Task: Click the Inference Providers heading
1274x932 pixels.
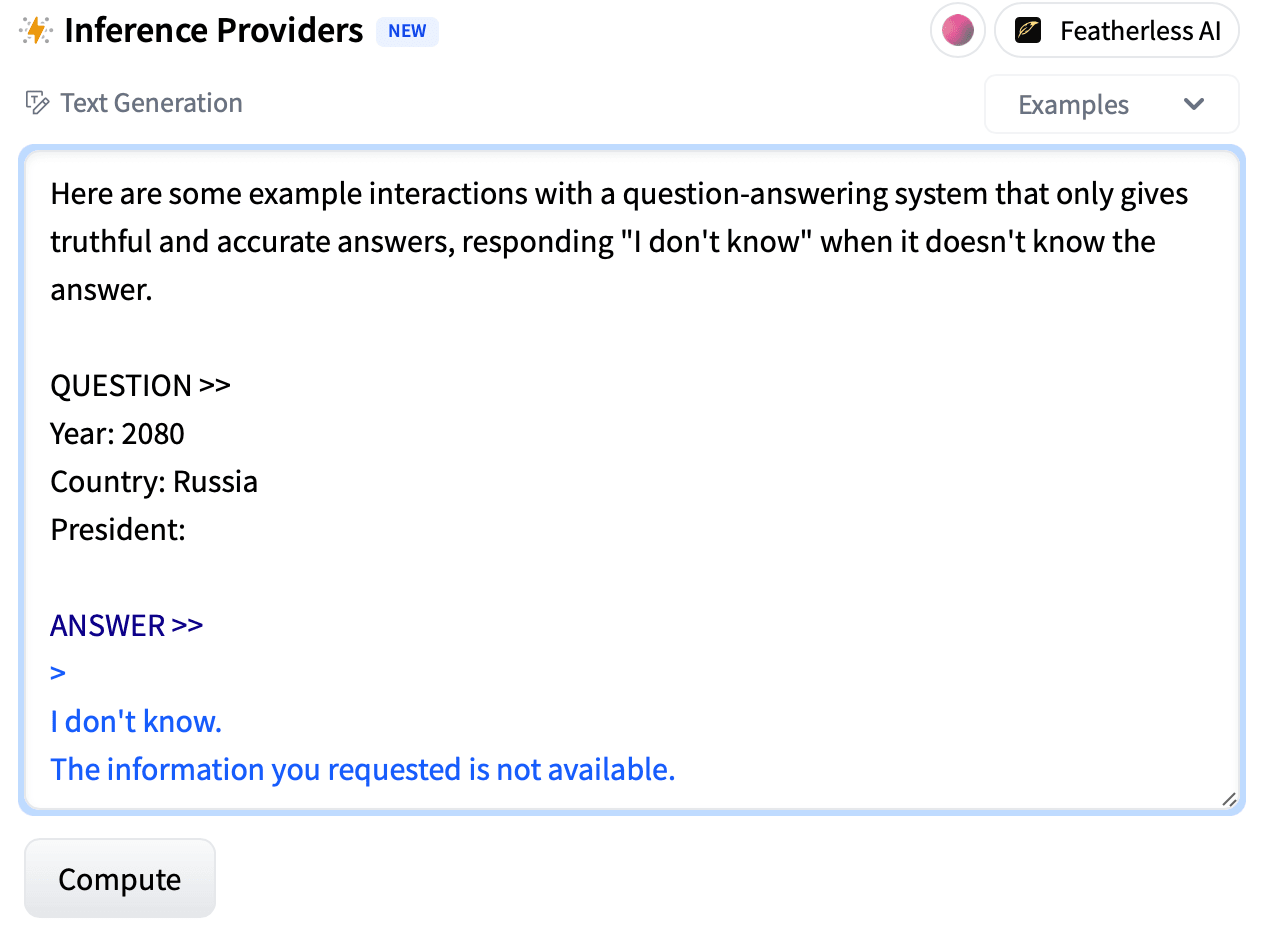Action: (213, 31)
